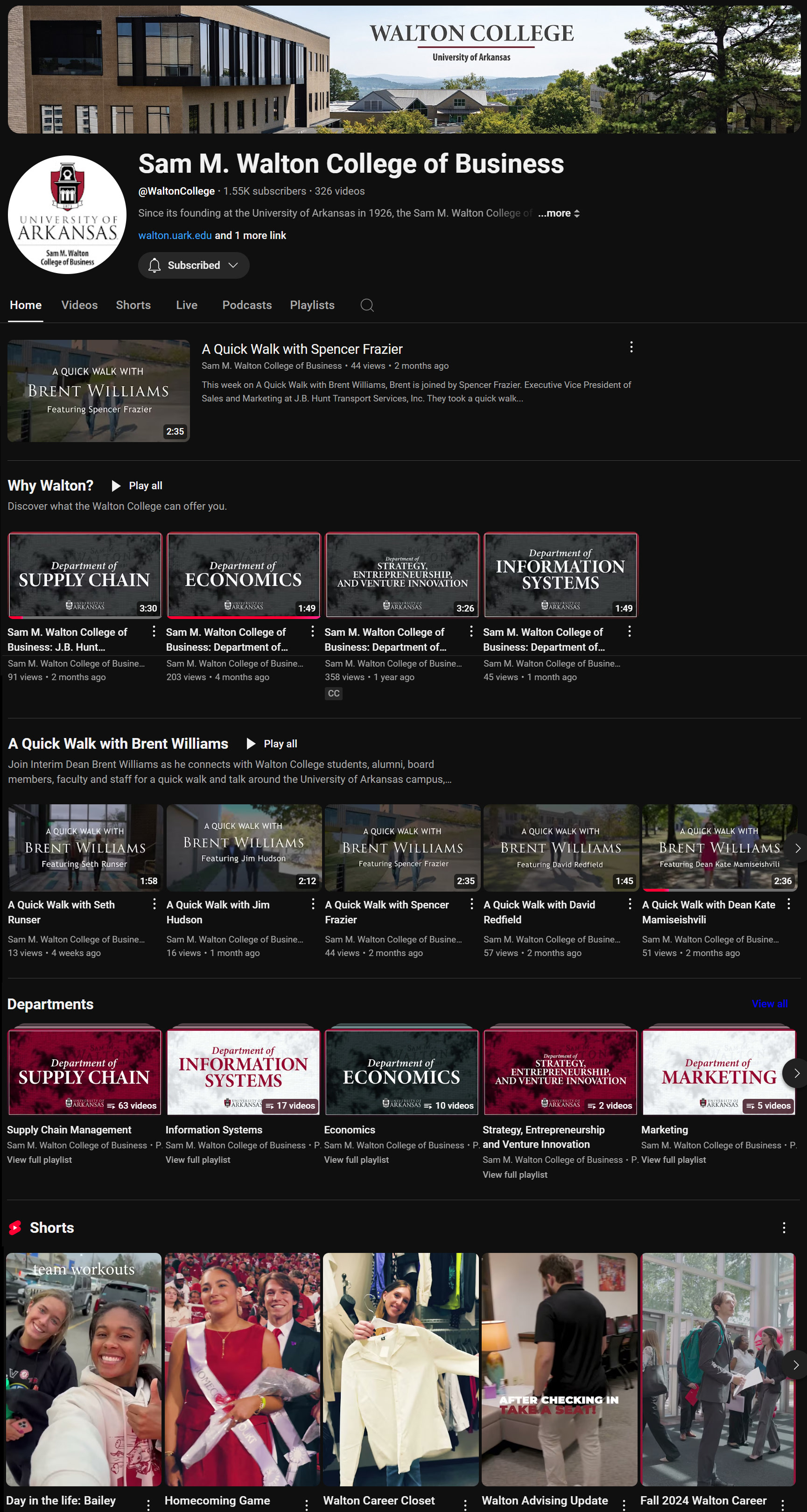View full playlist for Supply Chain Management
The height and width of the screenshot is (1512, 807).
(39, 1160)
